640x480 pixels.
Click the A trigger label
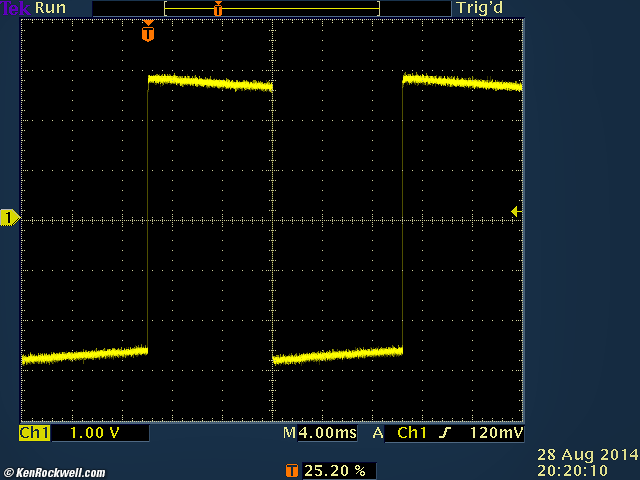[378, 433]
